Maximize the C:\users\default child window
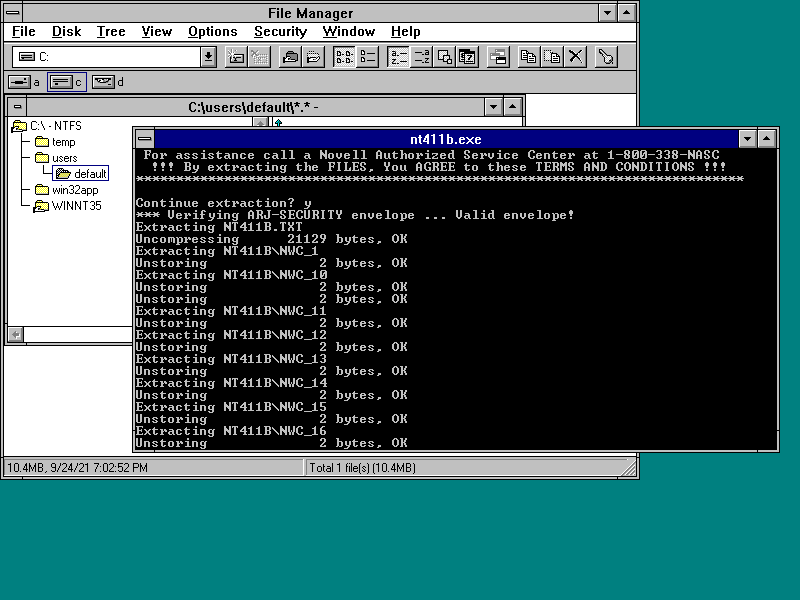This screenshot has width=800, height=600. [x=512, y=107]
